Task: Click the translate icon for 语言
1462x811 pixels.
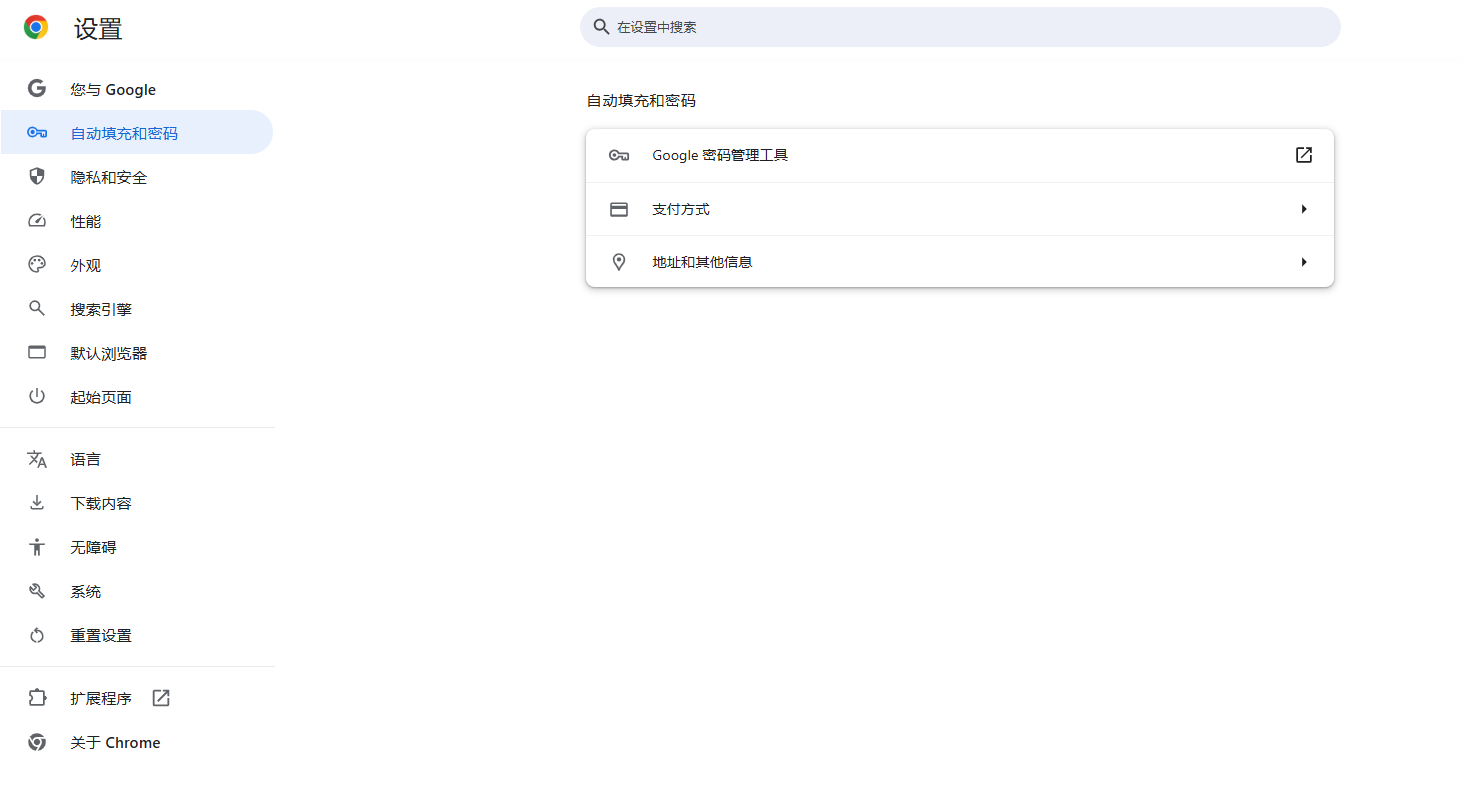Action: [37, 459]
